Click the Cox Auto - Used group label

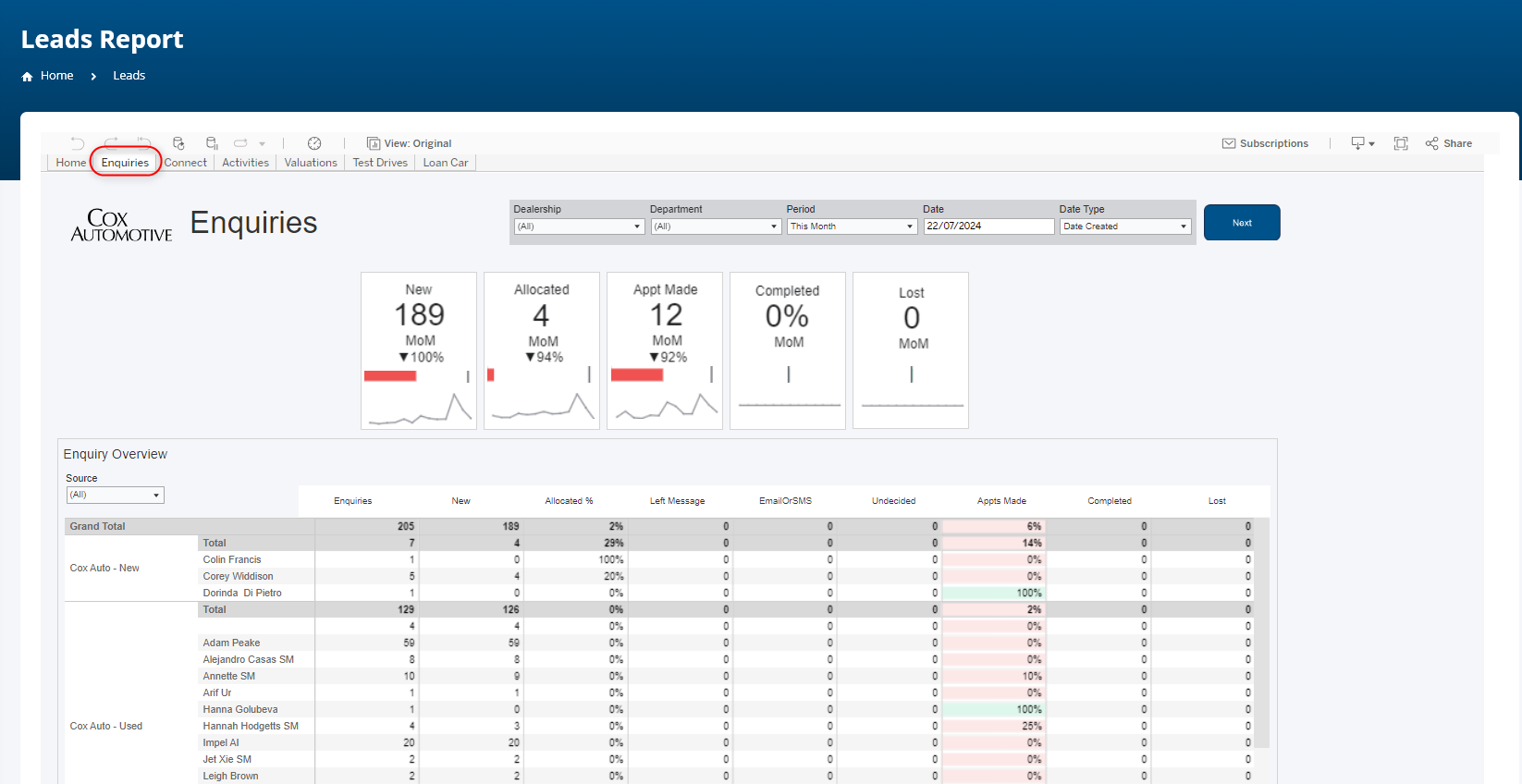coord(106,726)
